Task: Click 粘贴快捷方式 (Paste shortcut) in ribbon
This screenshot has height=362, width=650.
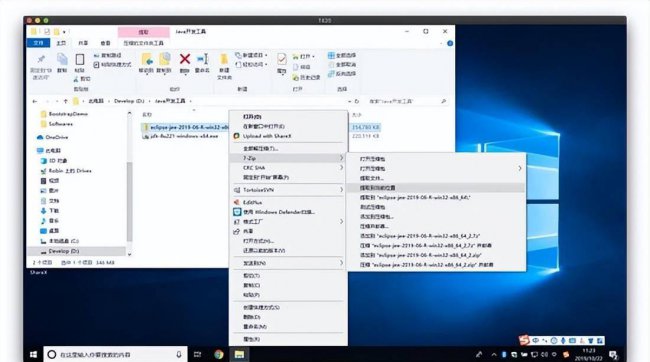Action: point(112,65)
